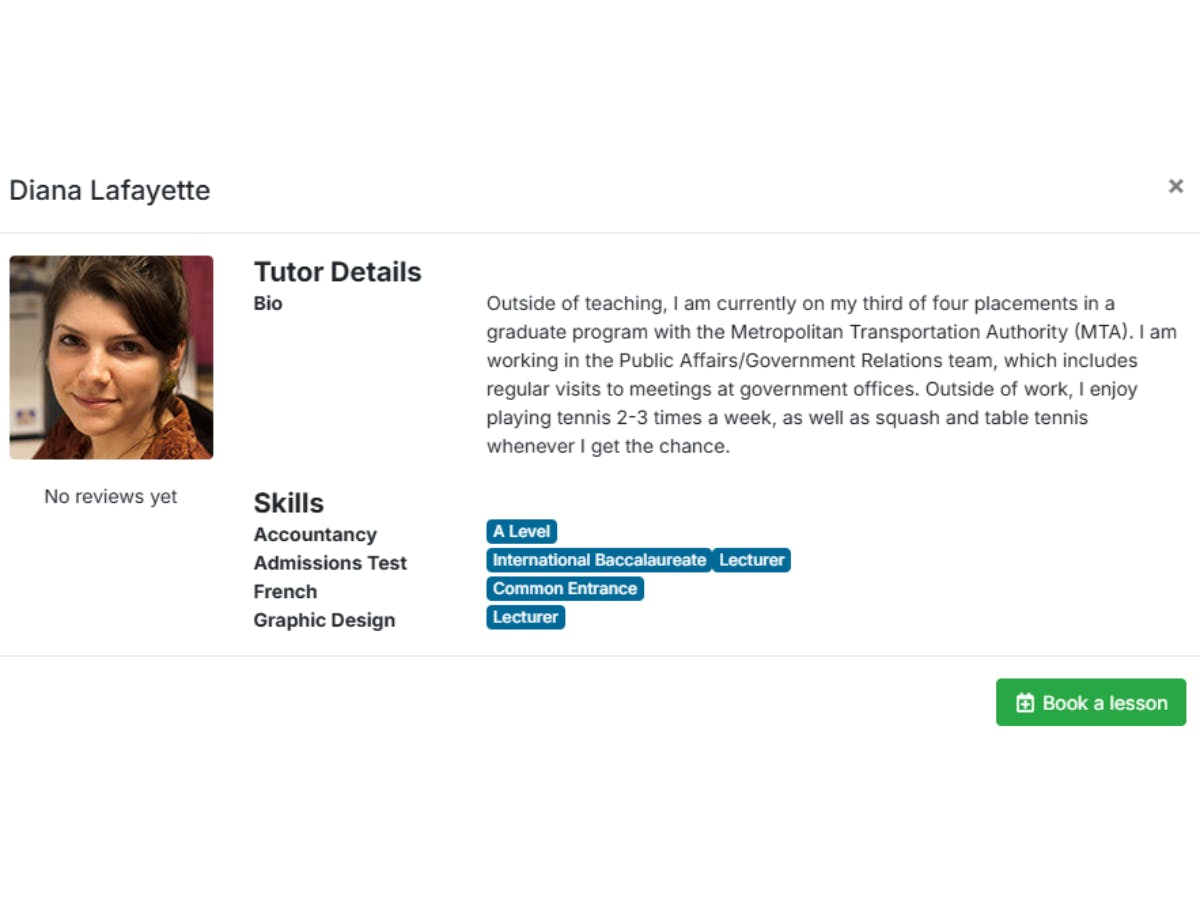Click the Diana Lafayette dialog title

110,190
